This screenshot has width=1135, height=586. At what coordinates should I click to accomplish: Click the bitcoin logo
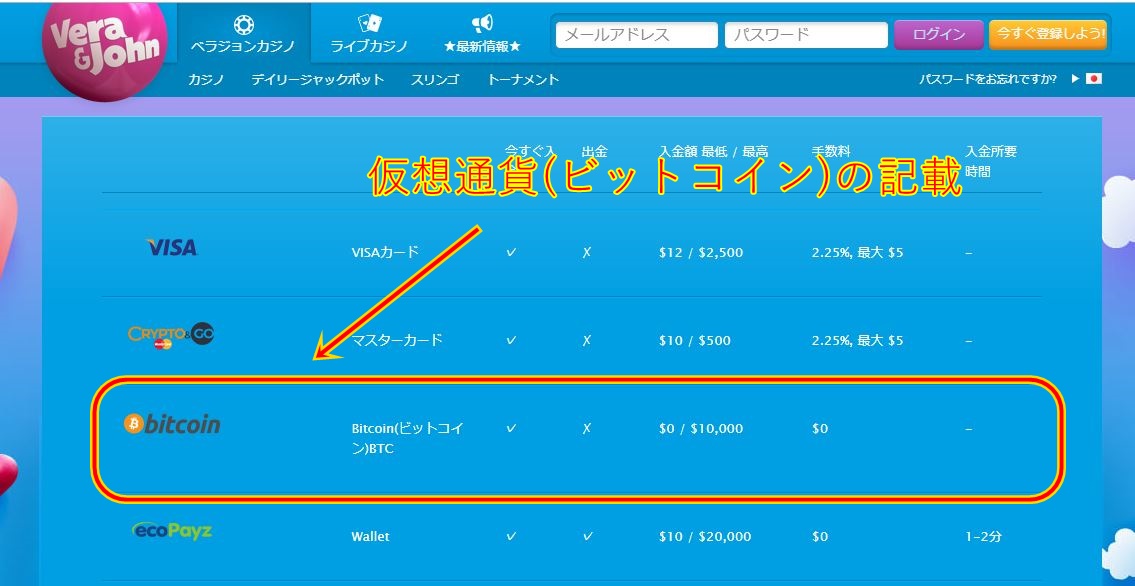[172, 424]
